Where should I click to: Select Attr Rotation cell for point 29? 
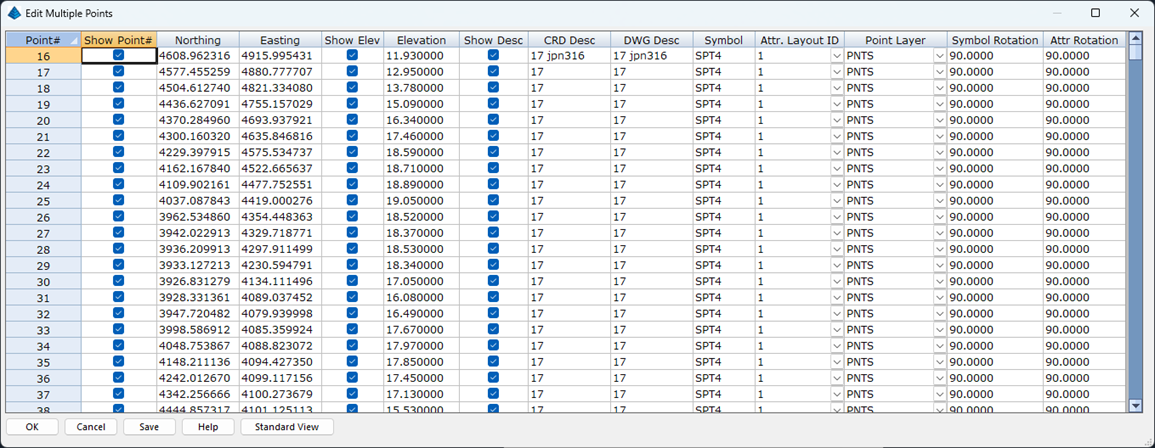click(1084, 265)
